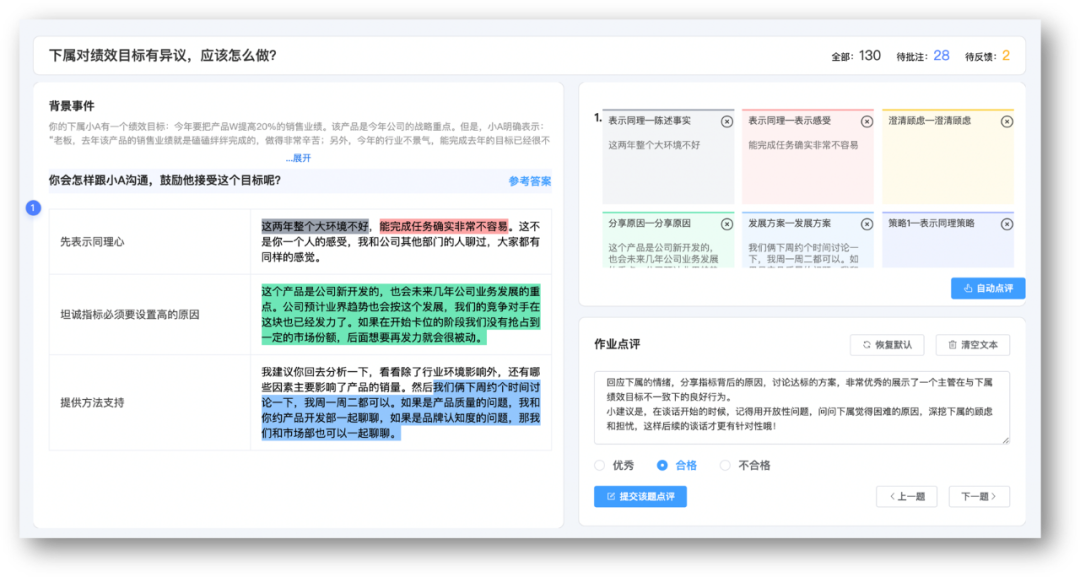Click the 作业点评 section heading
The width and height of the screenshot is (1080, 577).
click(x=617, y=344)
